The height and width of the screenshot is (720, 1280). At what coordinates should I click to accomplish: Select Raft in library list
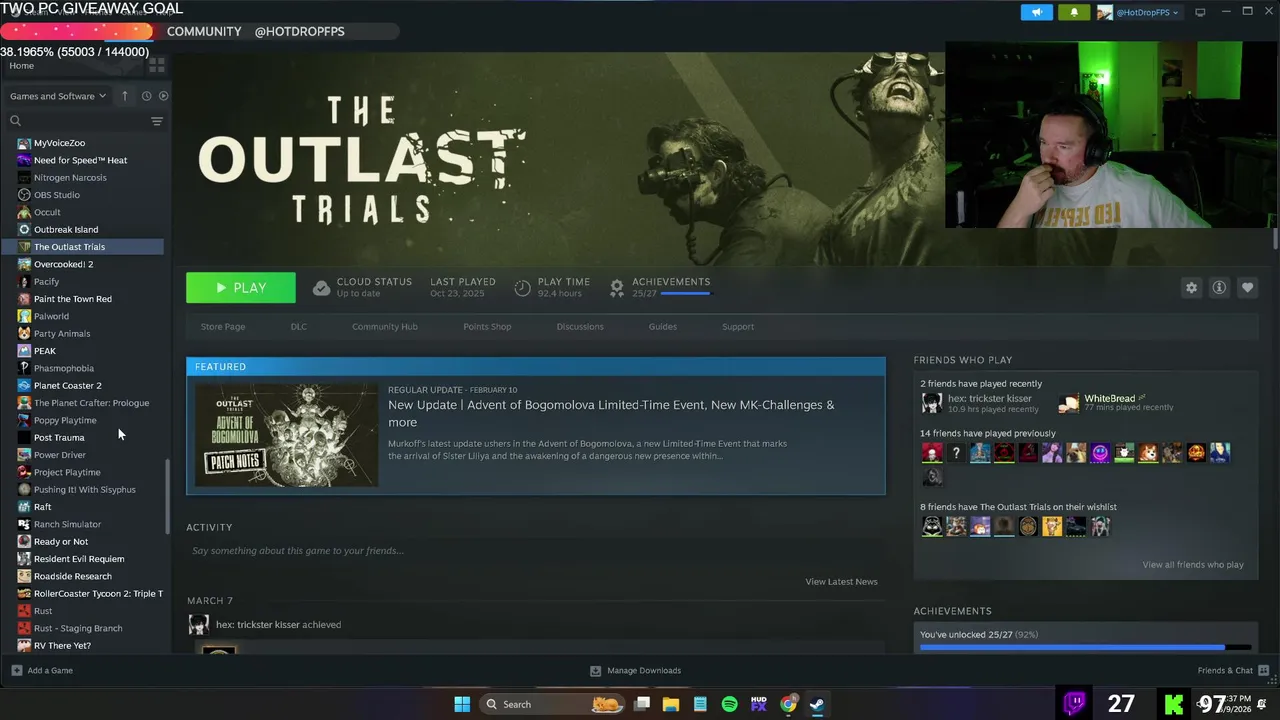click(x=42, y=507)
